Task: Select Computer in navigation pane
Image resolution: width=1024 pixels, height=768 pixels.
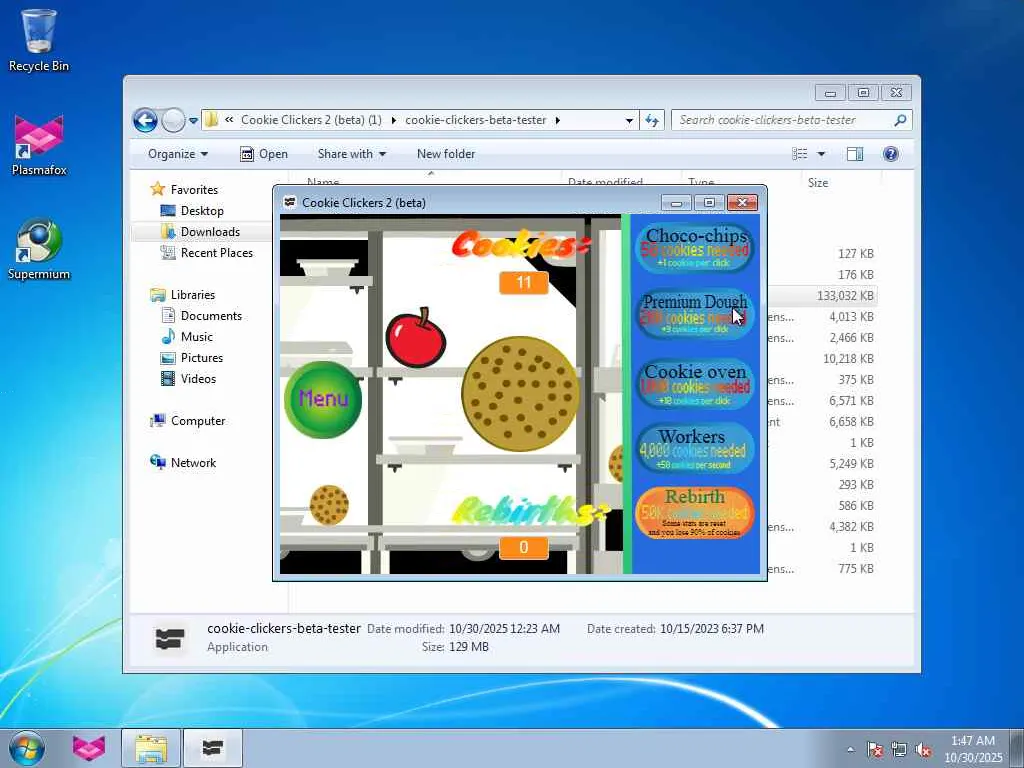Action: pos(198,421)
